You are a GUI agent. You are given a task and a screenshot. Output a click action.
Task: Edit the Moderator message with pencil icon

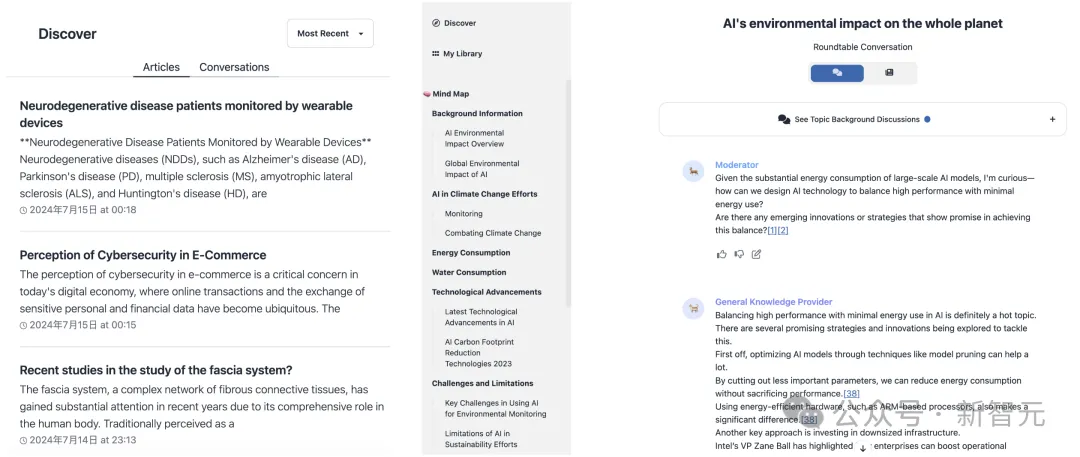click(x=756, y=254)
